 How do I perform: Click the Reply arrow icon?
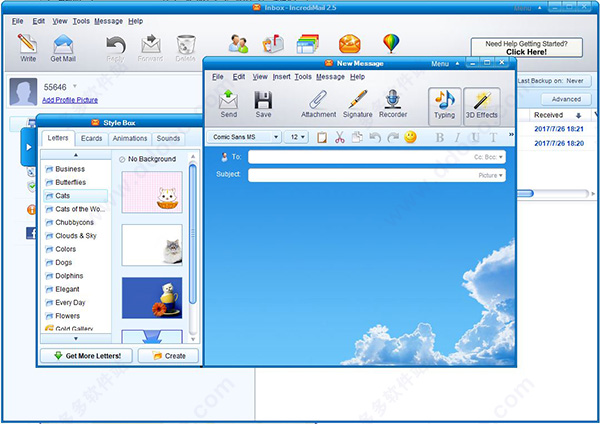click(116, 44)
